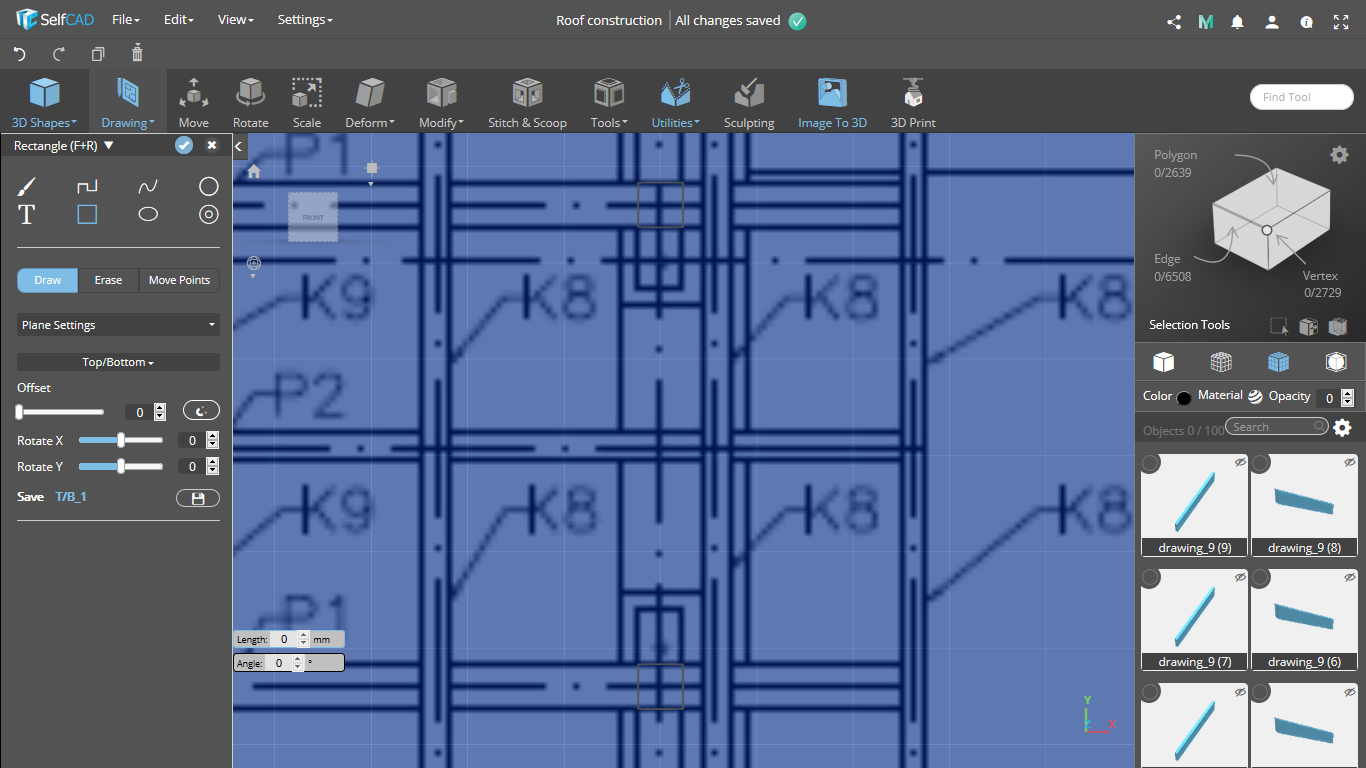Select the Rotate tool
The image size is (1366, 768).
[250, 103]
